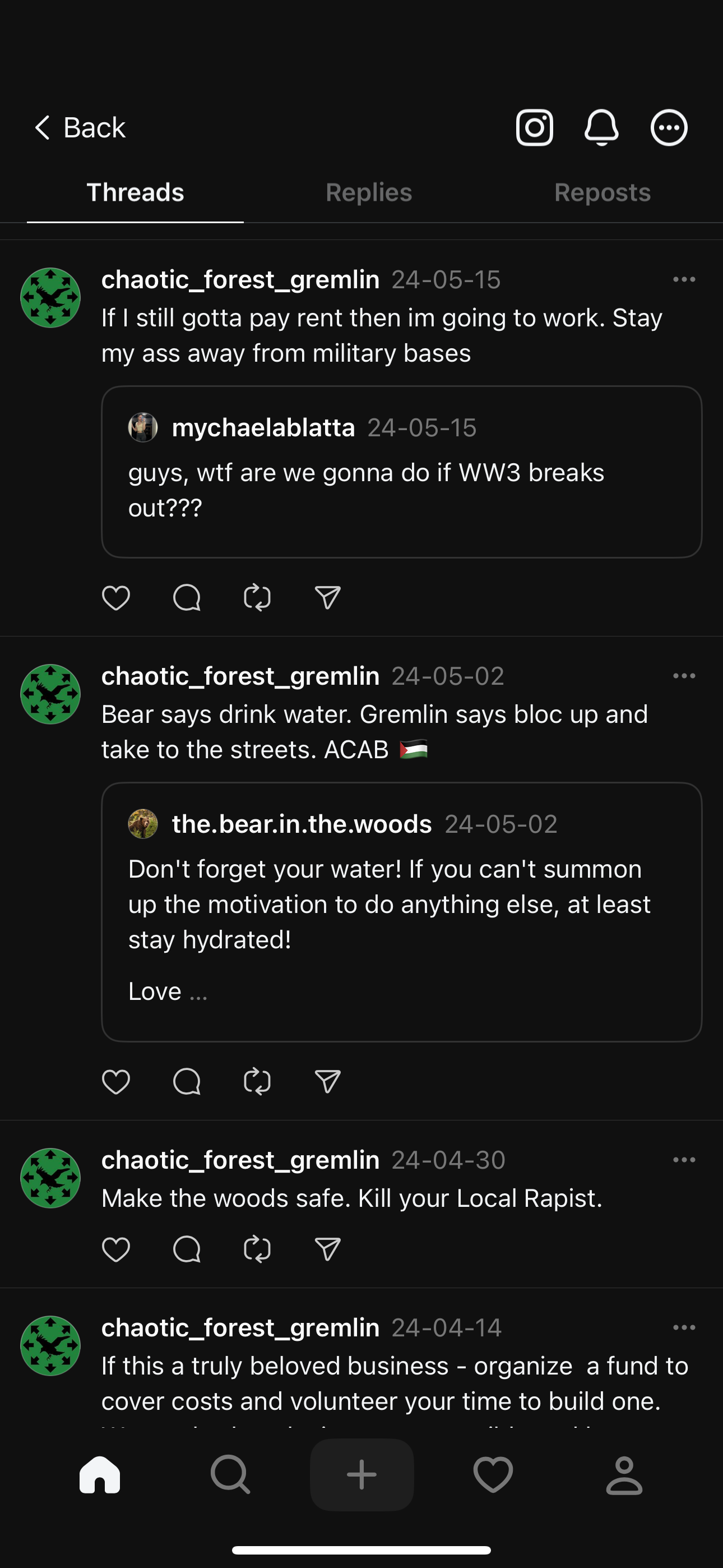The image size is (723, 1568).
Task: Switch to the Replies tab
Action: coord(369,192)
